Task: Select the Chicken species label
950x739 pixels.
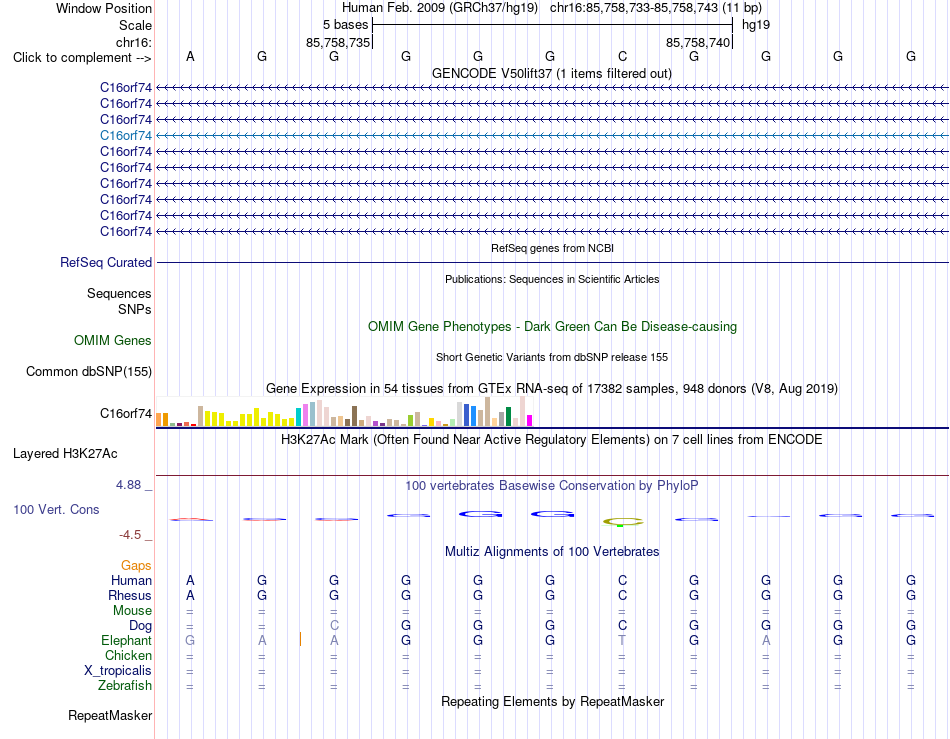Action: pos(128,656)
